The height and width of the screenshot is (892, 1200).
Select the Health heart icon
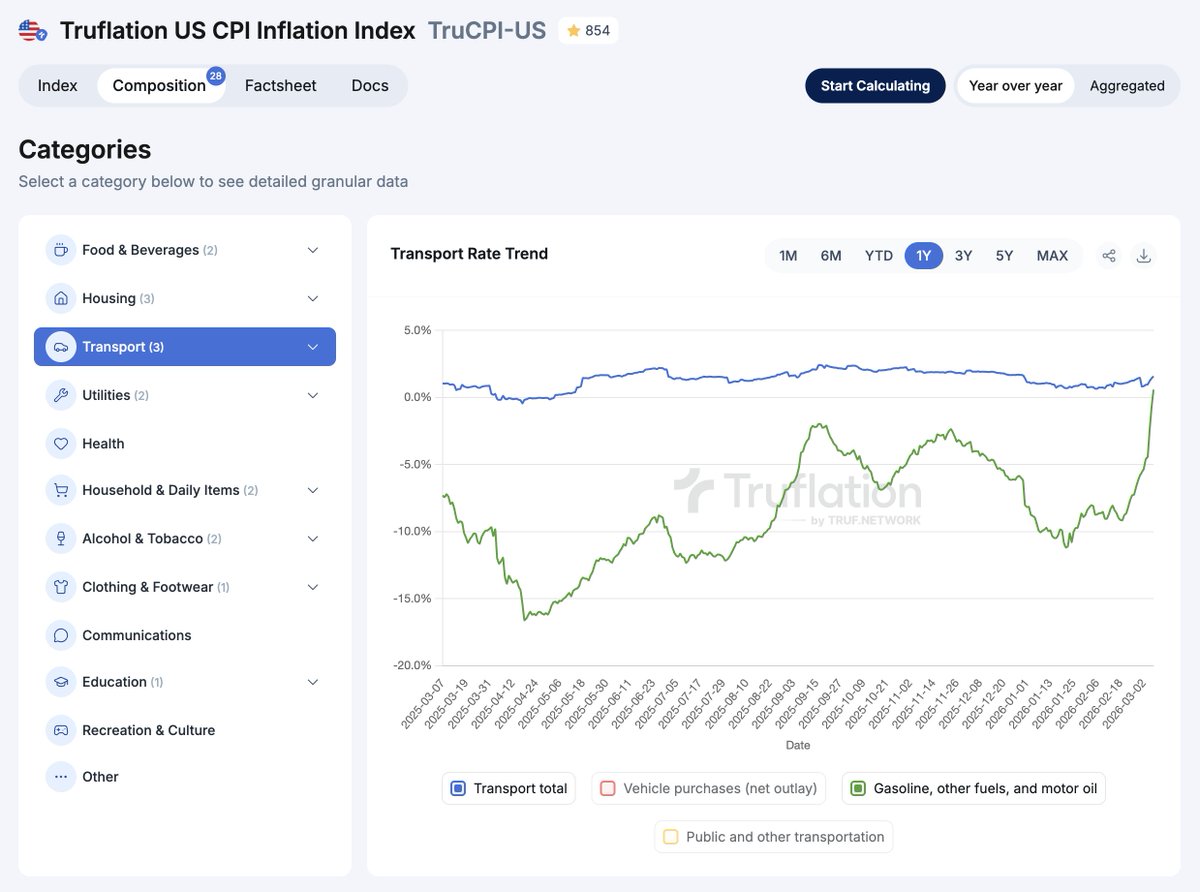(x=60, y=443)
